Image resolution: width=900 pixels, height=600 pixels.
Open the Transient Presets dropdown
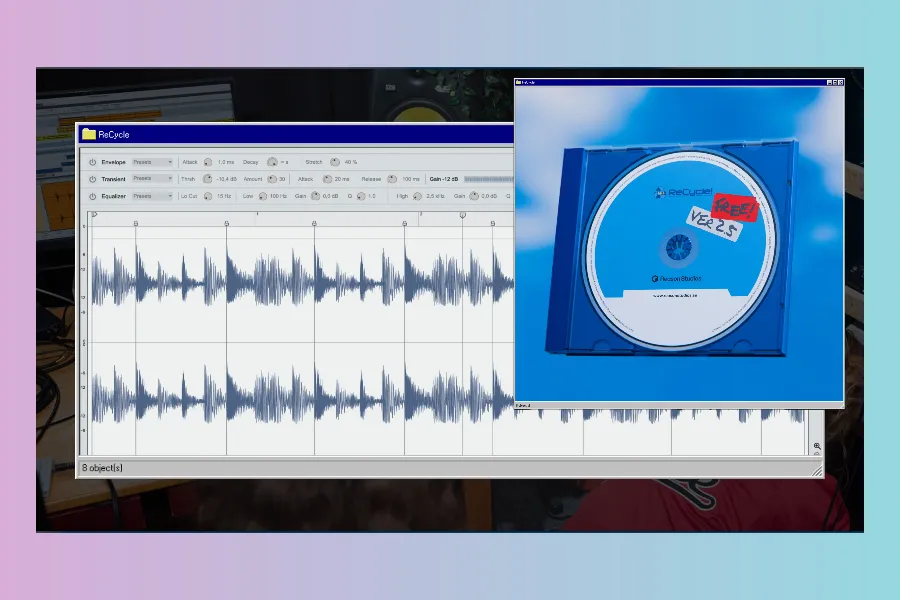coord(153,179)
